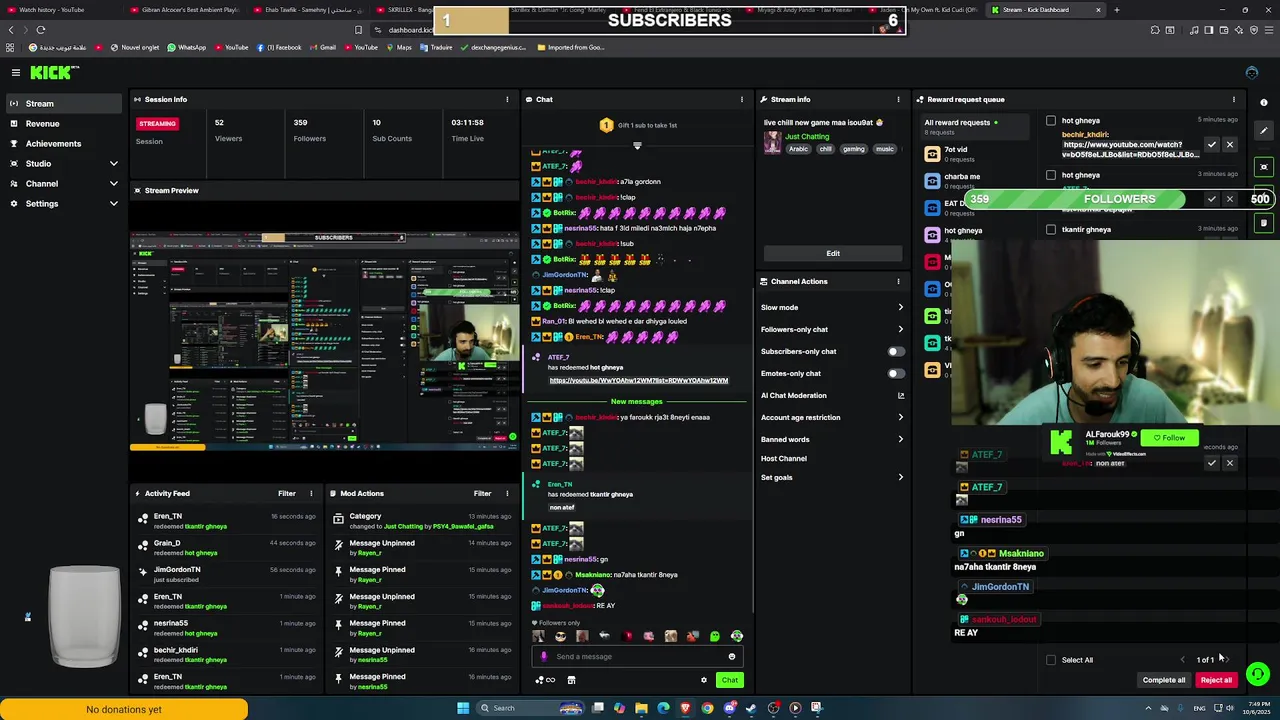This screenshot has width=1280, height=720.
Task: Open AI Chat Moderation external link icon
Action: click(x=900, y=395)
